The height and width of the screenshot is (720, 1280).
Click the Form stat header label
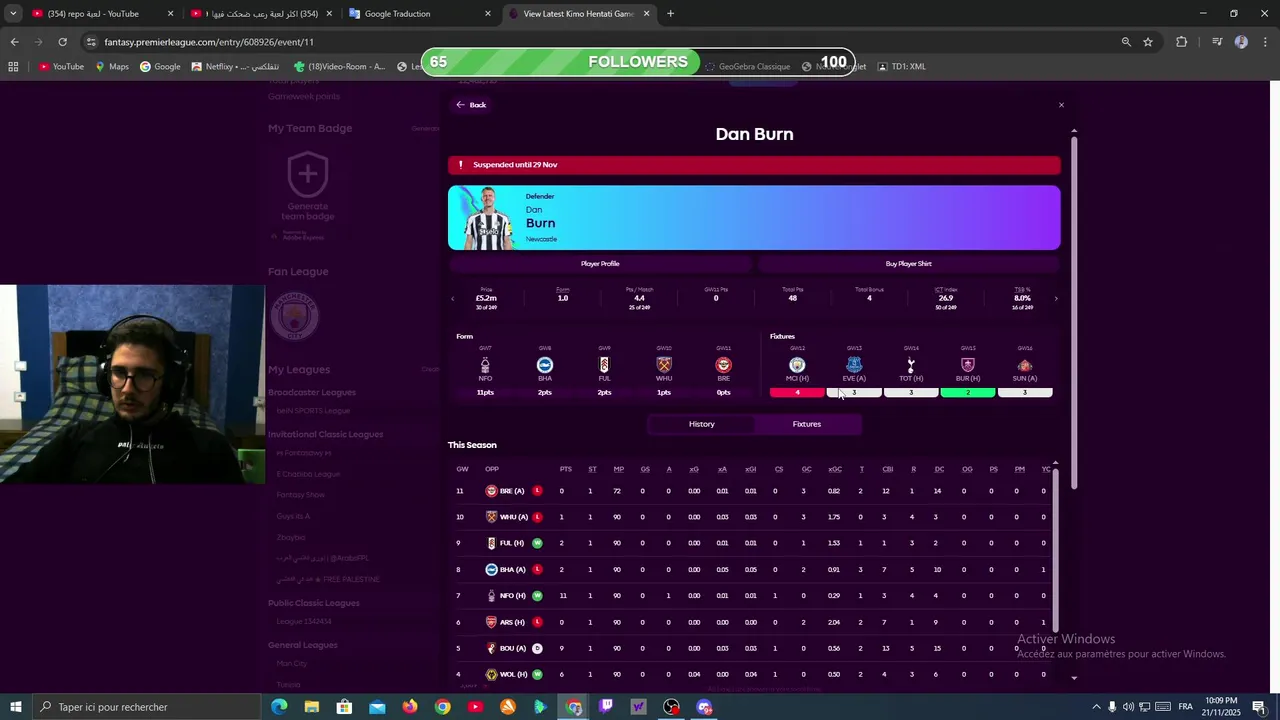click(563, 290)
